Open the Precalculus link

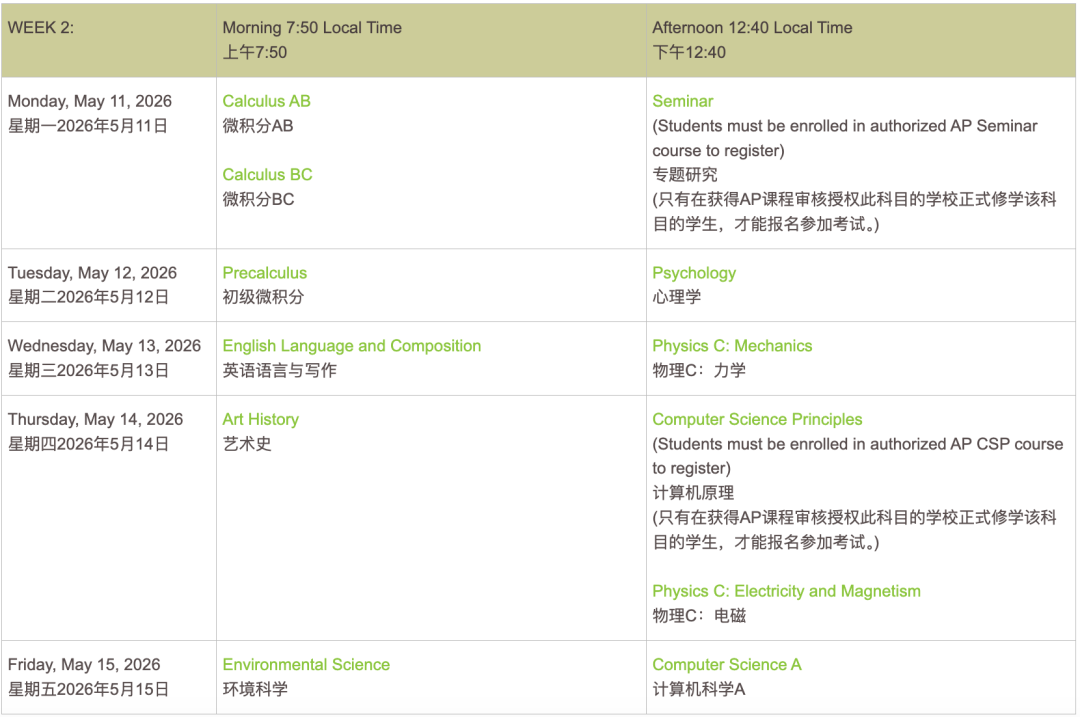pyautogui.click(x=265, y=272)
